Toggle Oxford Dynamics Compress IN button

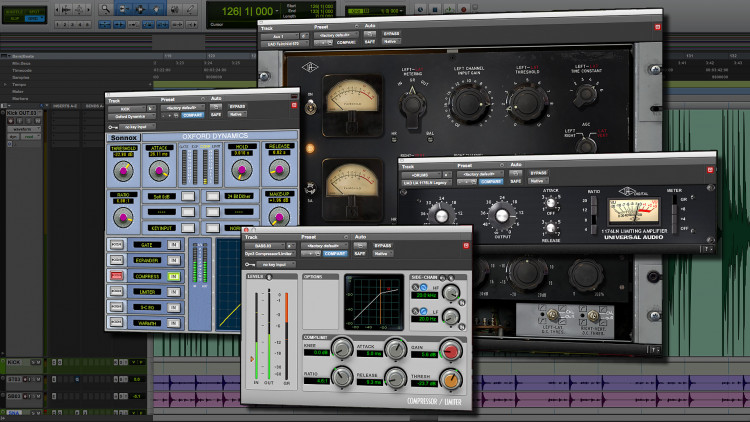pos(174,276)
